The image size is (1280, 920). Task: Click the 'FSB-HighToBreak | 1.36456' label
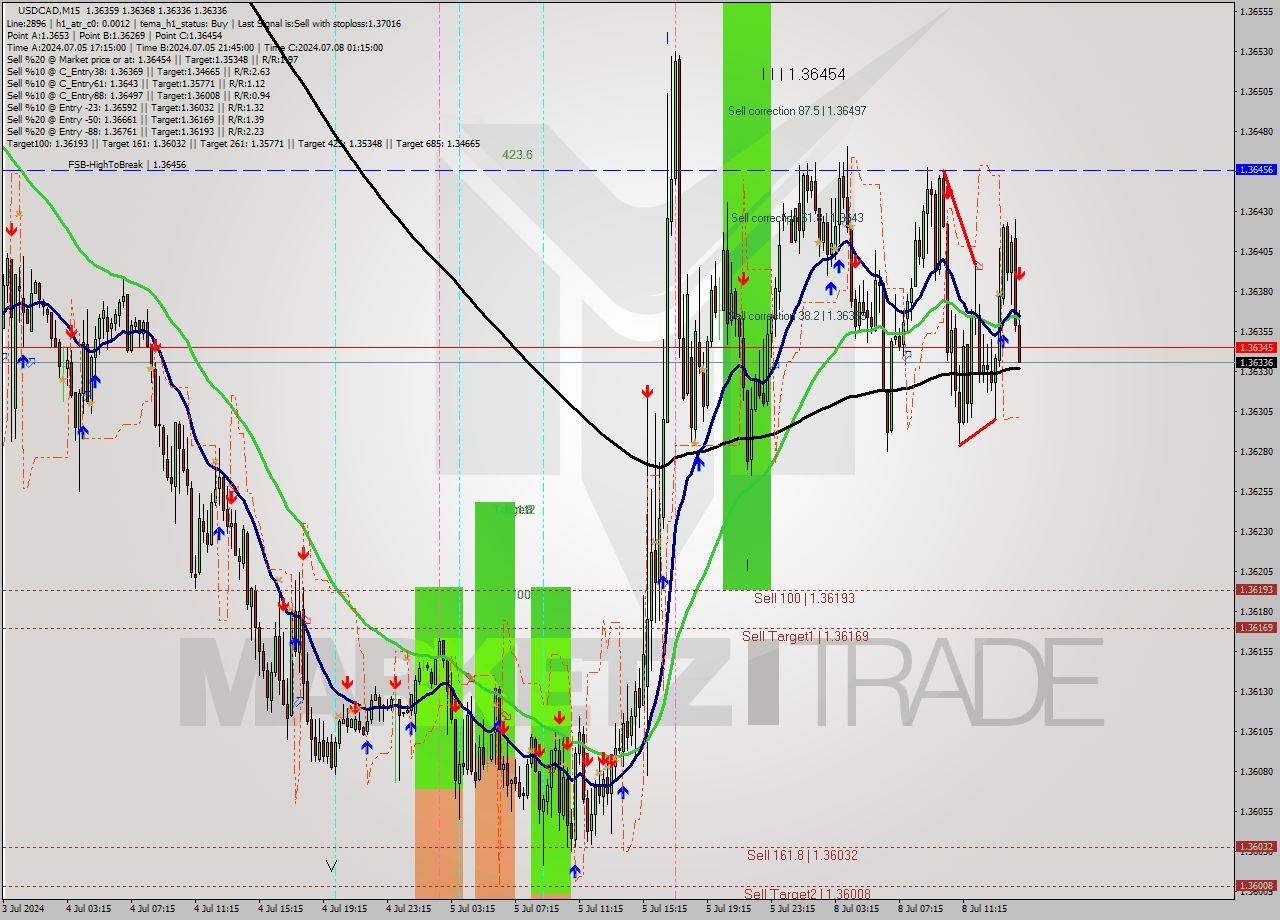coord(127,164)
